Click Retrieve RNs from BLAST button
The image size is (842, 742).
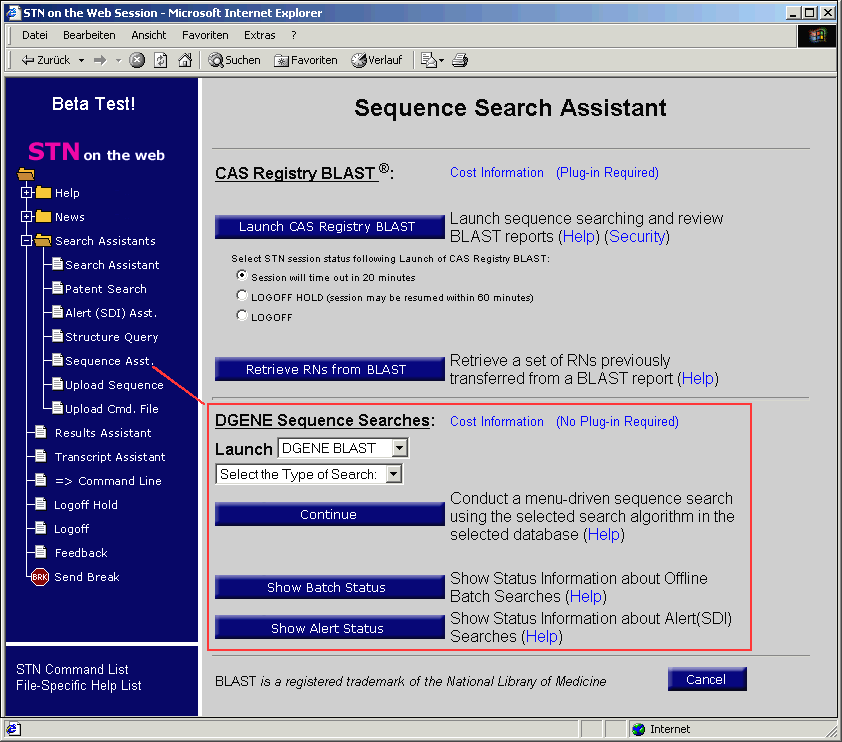pos(329,369)
